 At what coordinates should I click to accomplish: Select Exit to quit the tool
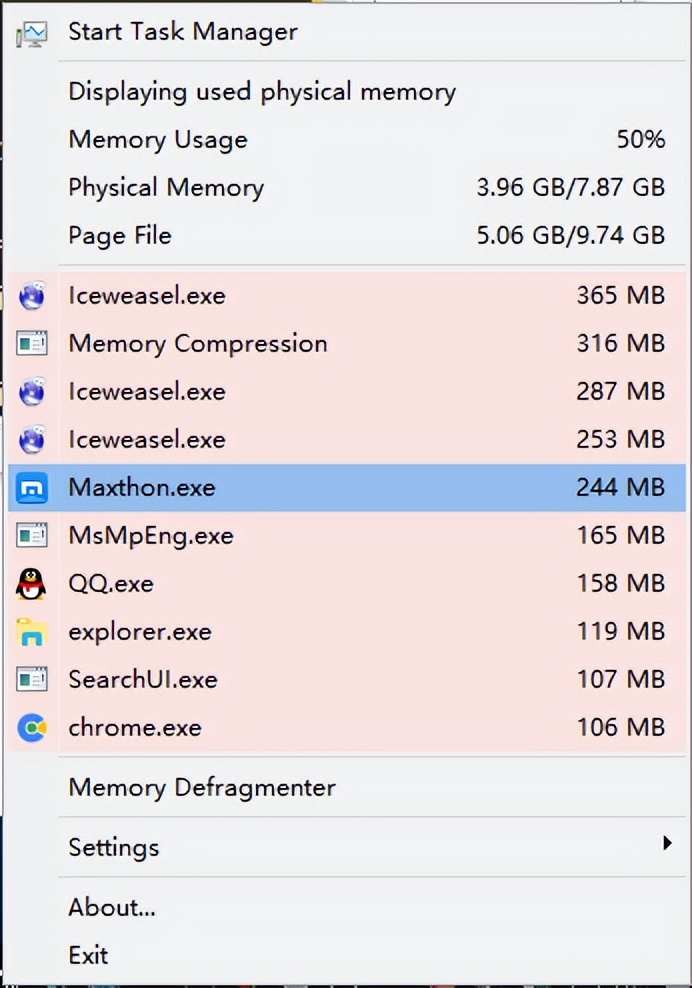pos(88,956)
